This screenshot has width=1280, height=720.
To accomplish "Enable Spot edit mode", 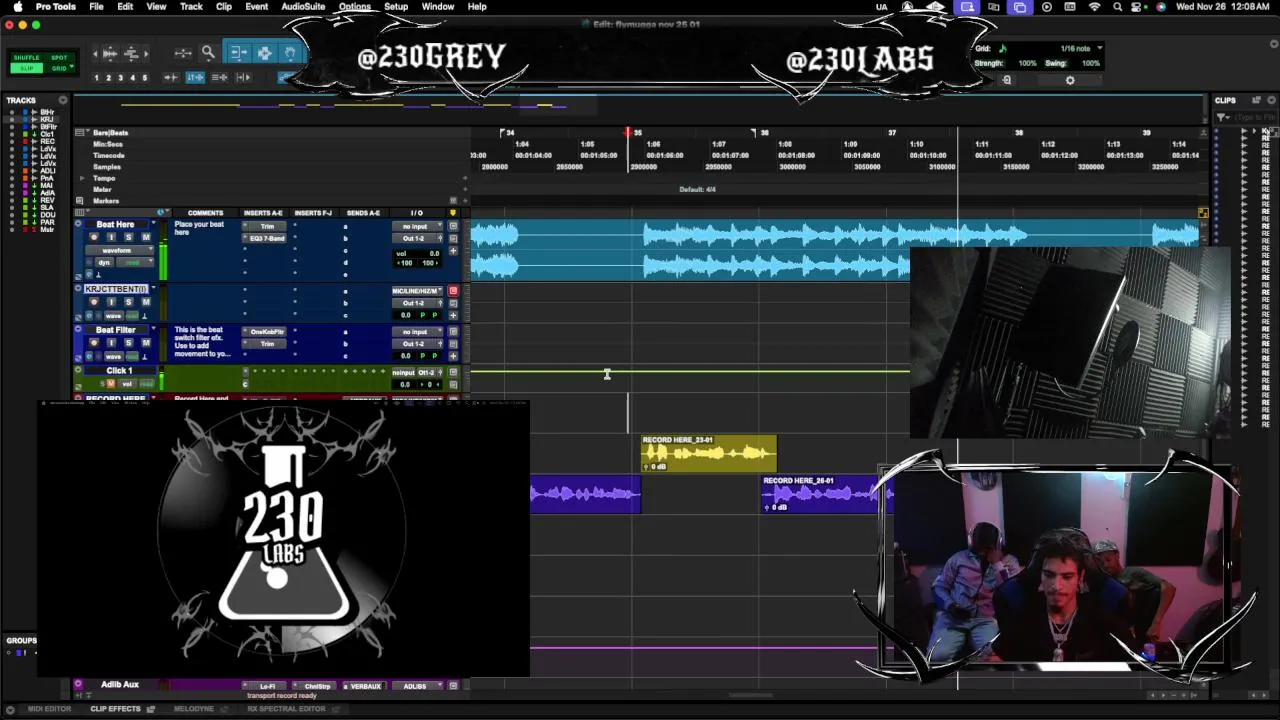I will [59, 58].
